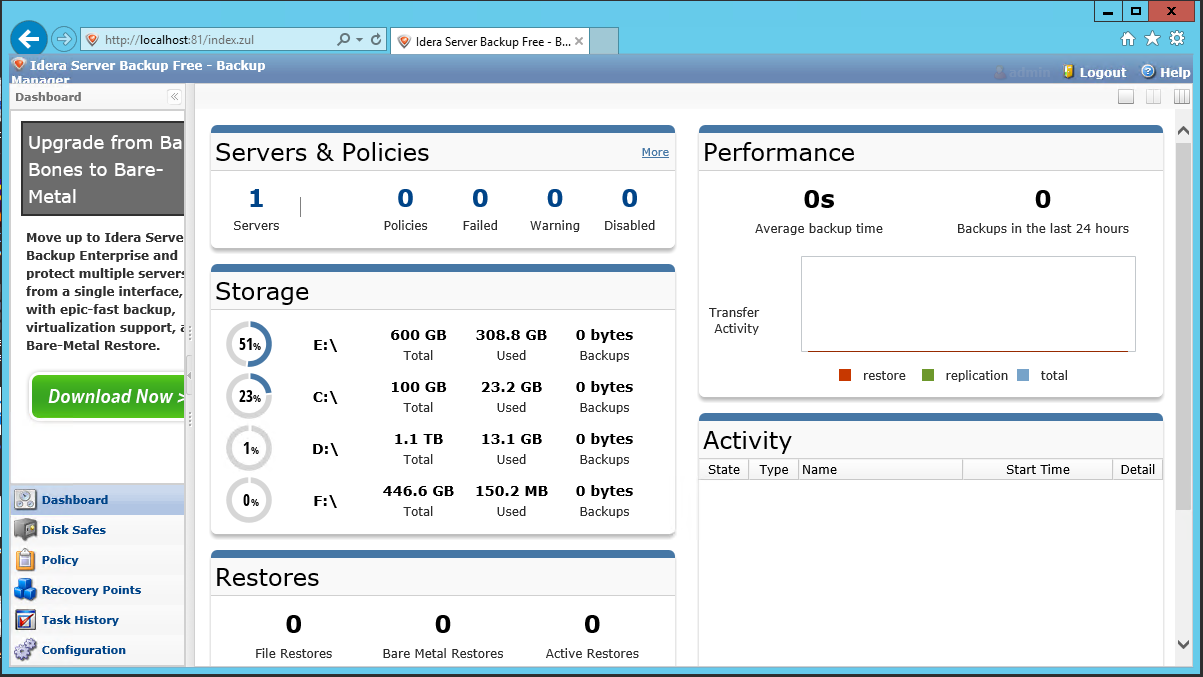The width and height of the screenshot is (1203, 677).
Task: Open the Recovery Points cubes icon
Action: pos(25,590)
